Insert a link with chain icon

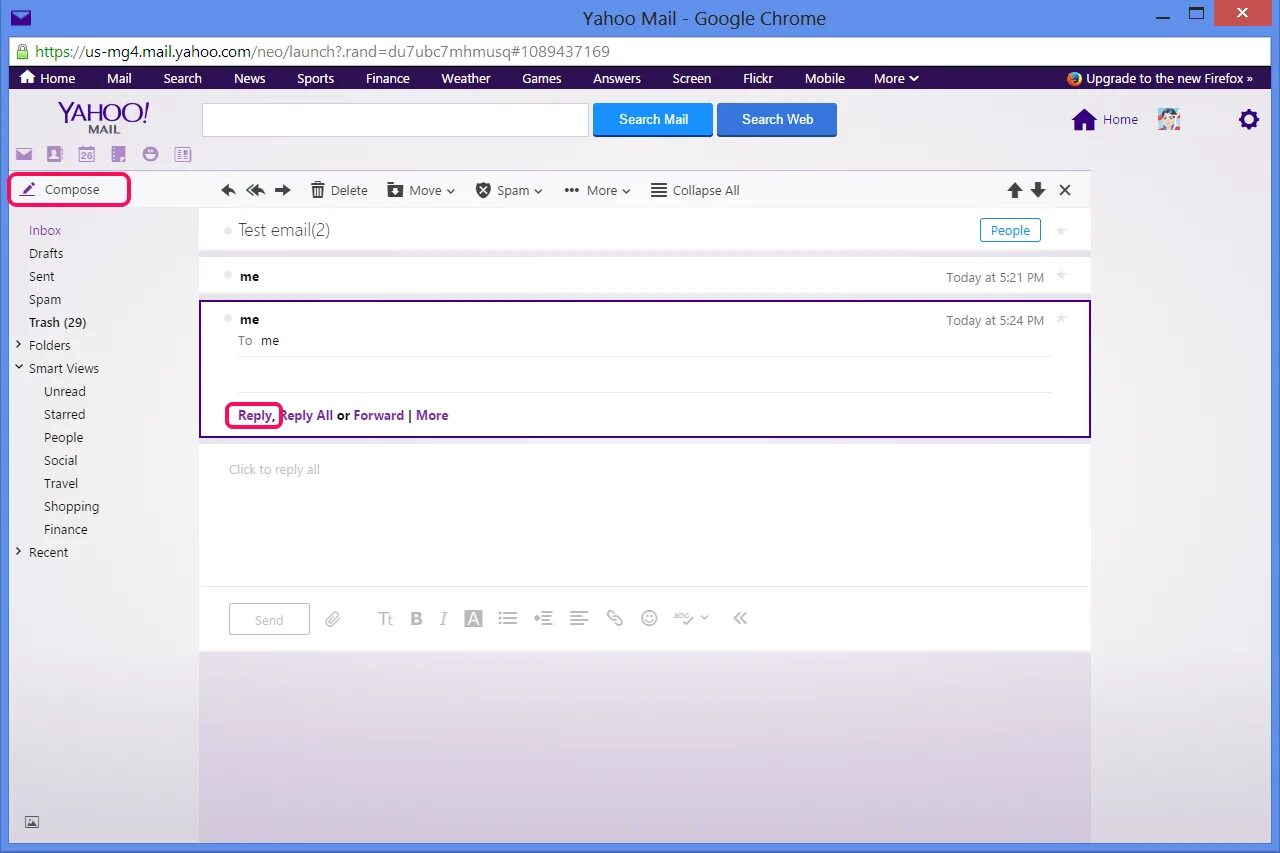[615, 619]
